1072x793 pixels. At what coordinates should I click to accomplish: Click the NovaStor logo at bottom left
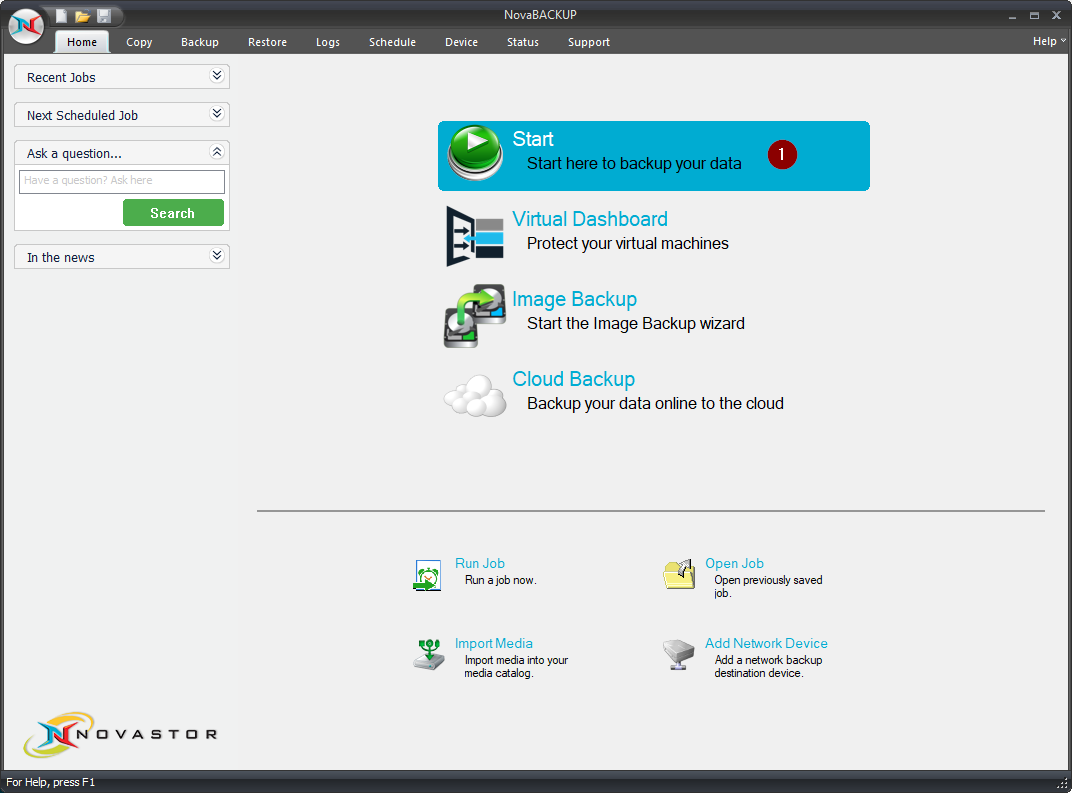pyautogui.click(x=120, y=734)
